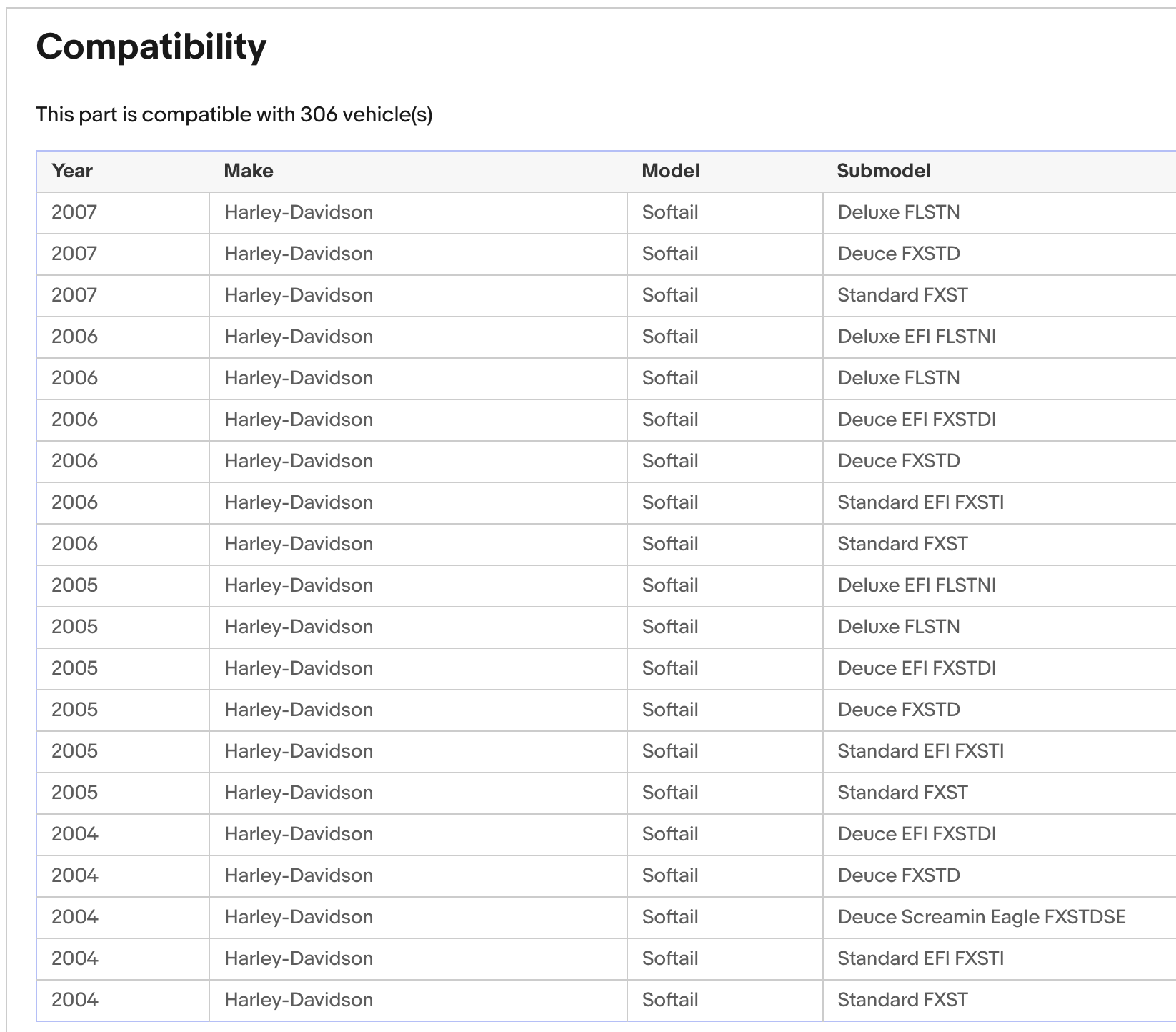Select the 2007 Deuce FXSTD submodel cell

[898, 254]
